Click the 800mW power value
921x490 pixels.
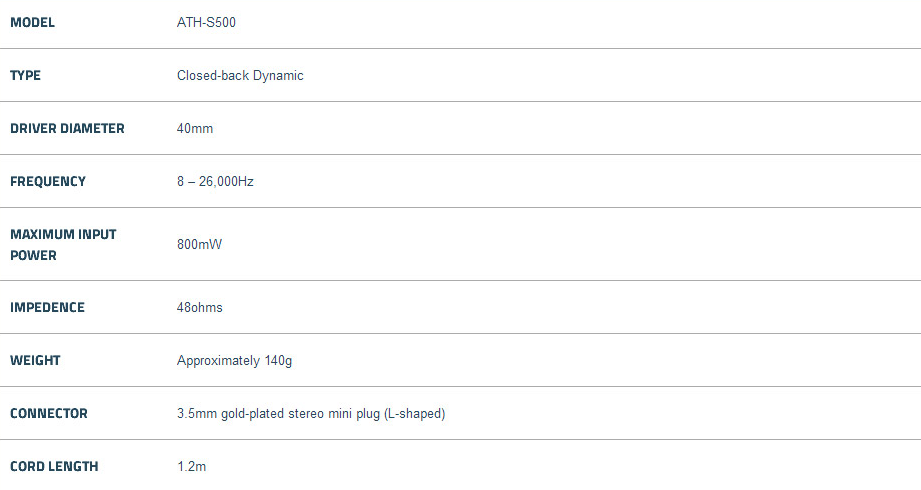click(x=199, y=244)
